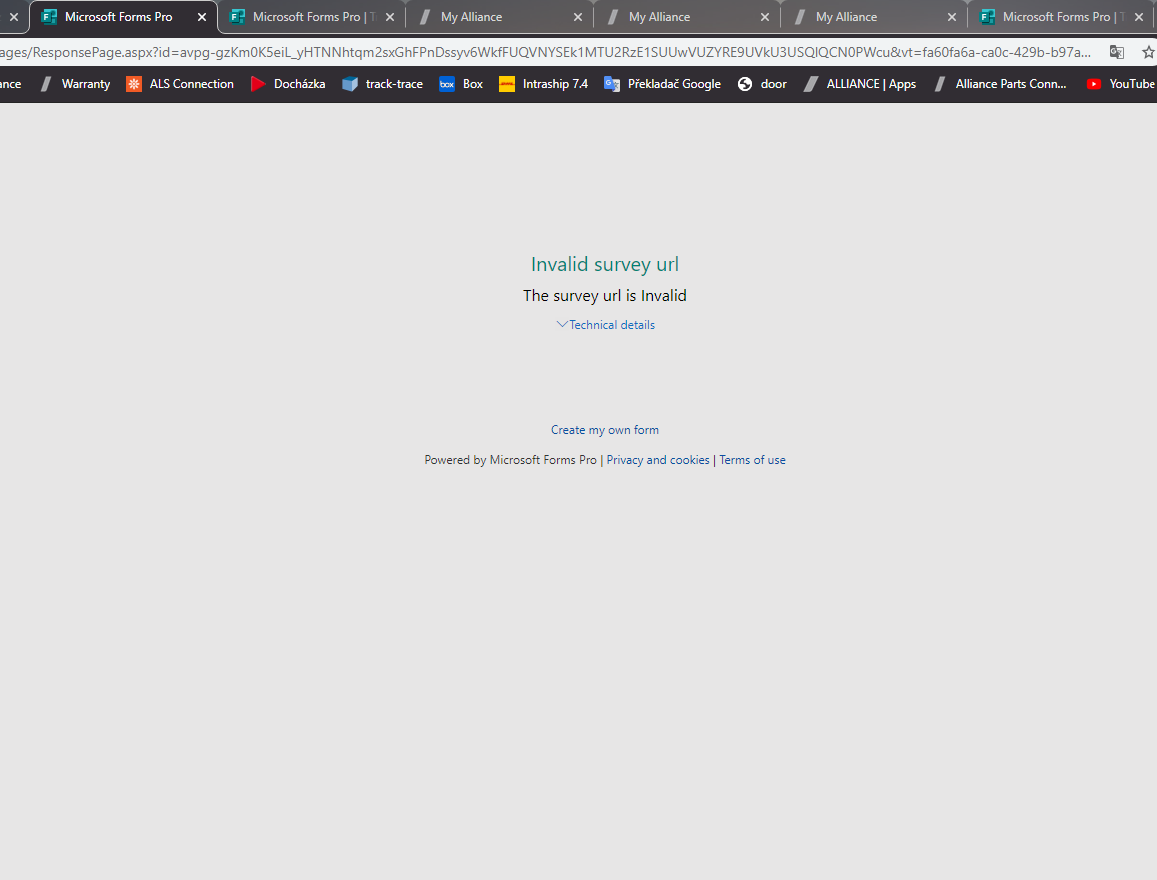Expand the Technical details section
The width and height of the screenshot is (1157, 880).
[605, 325]
